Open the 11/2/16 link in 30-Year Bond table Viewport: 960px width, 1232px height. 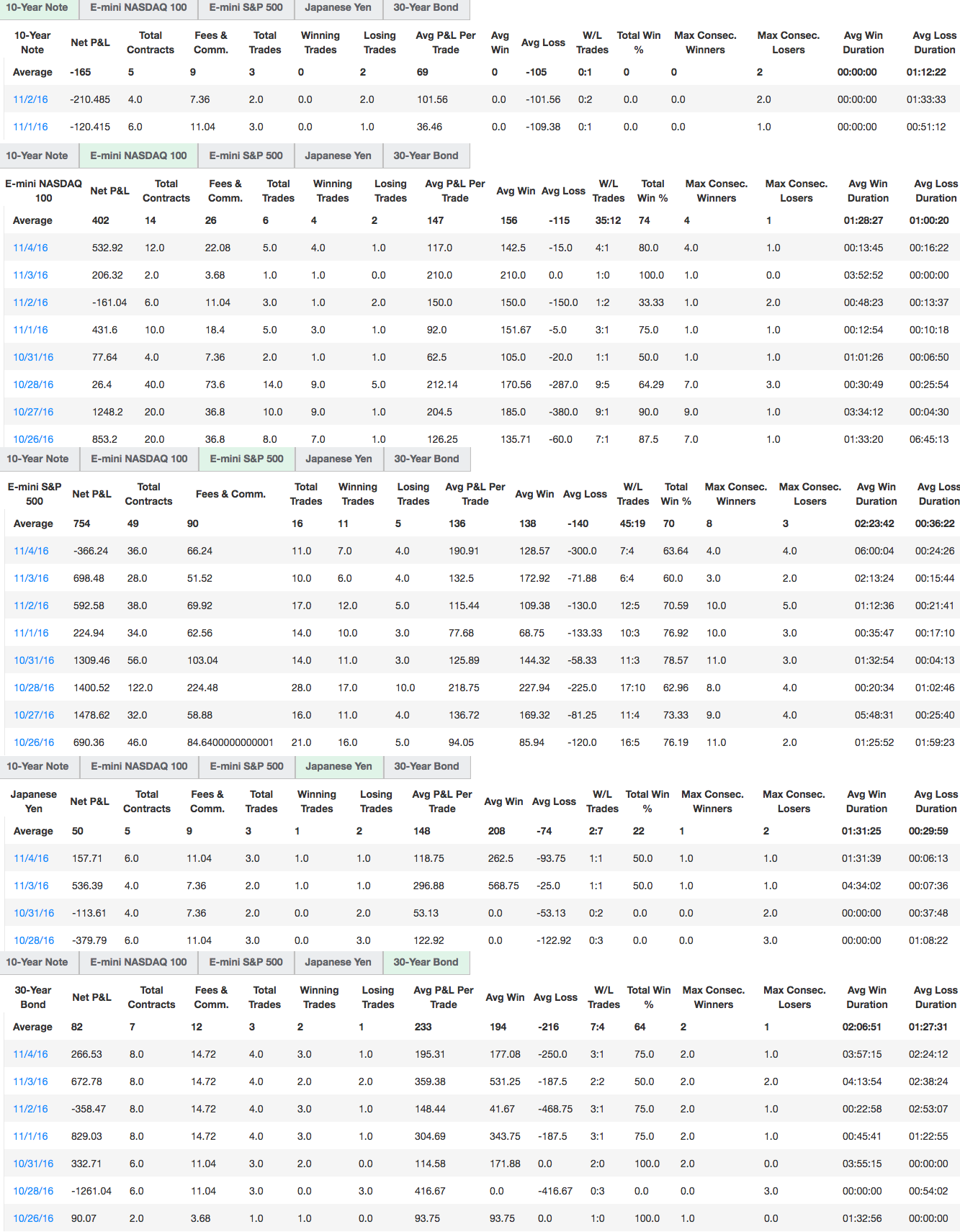click(x=30, y=1109)
